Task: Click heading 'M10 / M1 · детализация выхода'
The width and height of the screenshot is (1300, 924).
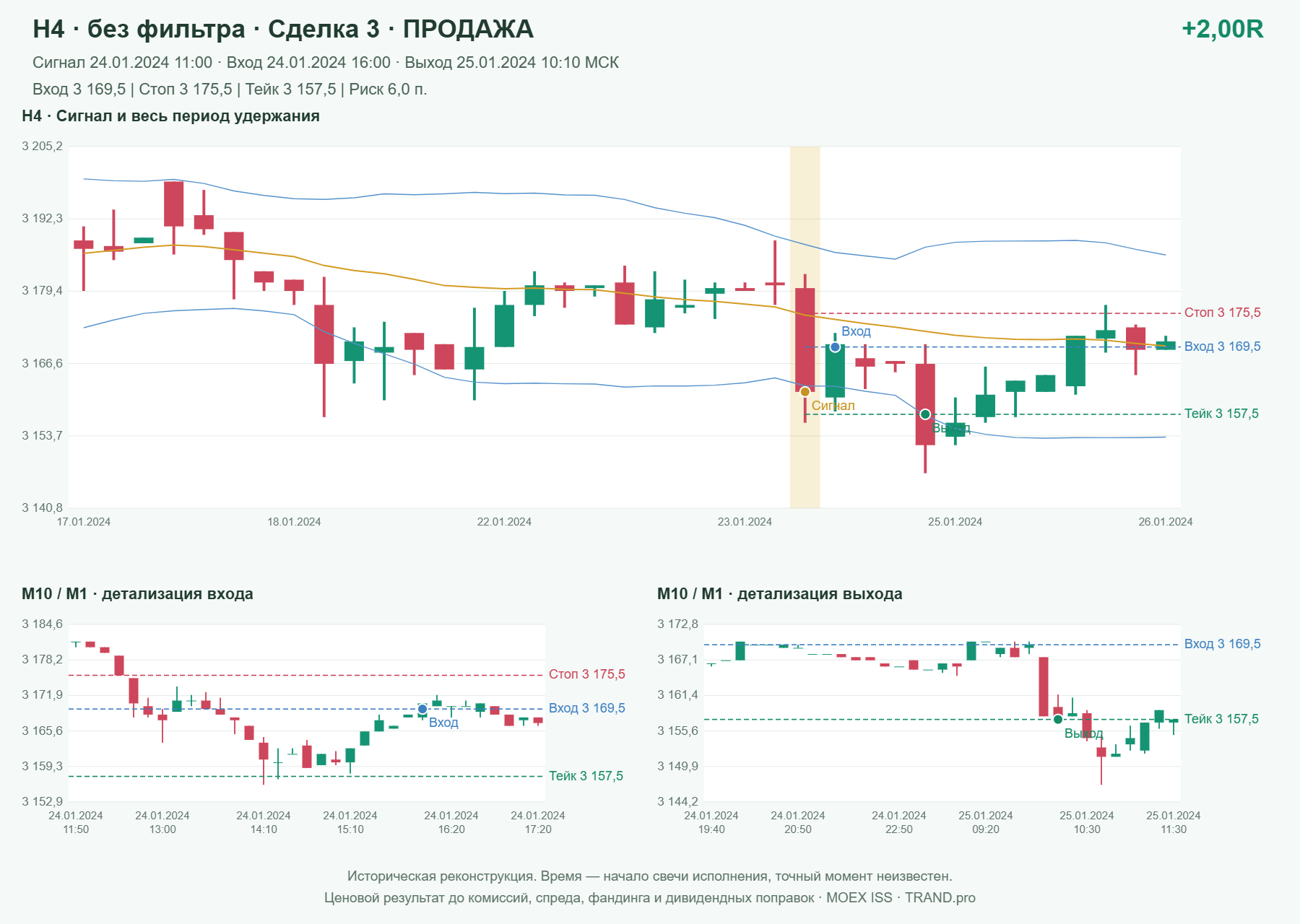Action: pyautogui.click(x=780, y=594)
